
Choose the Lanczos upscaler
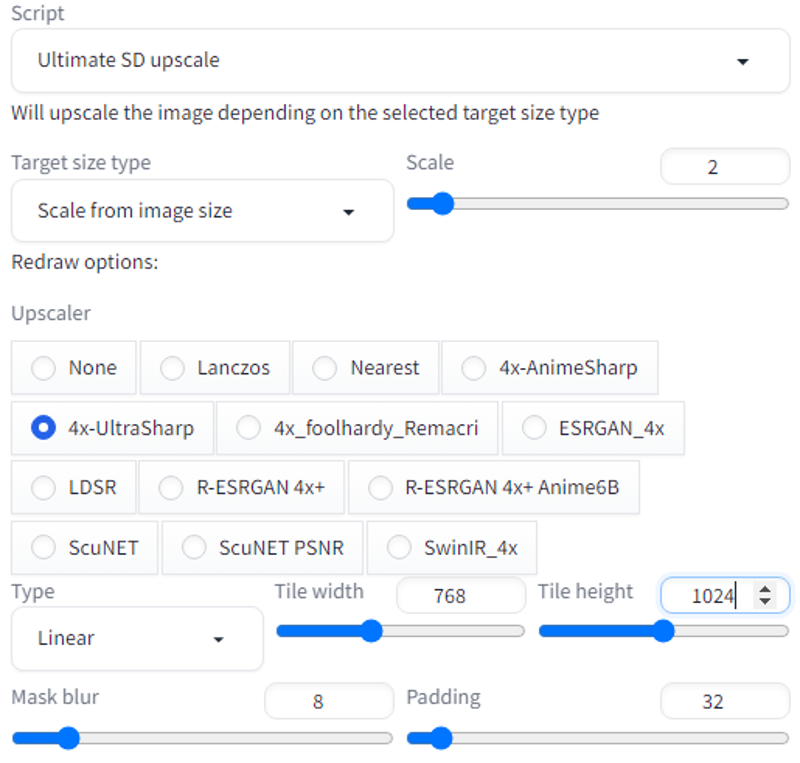click(x=215, y=367)
